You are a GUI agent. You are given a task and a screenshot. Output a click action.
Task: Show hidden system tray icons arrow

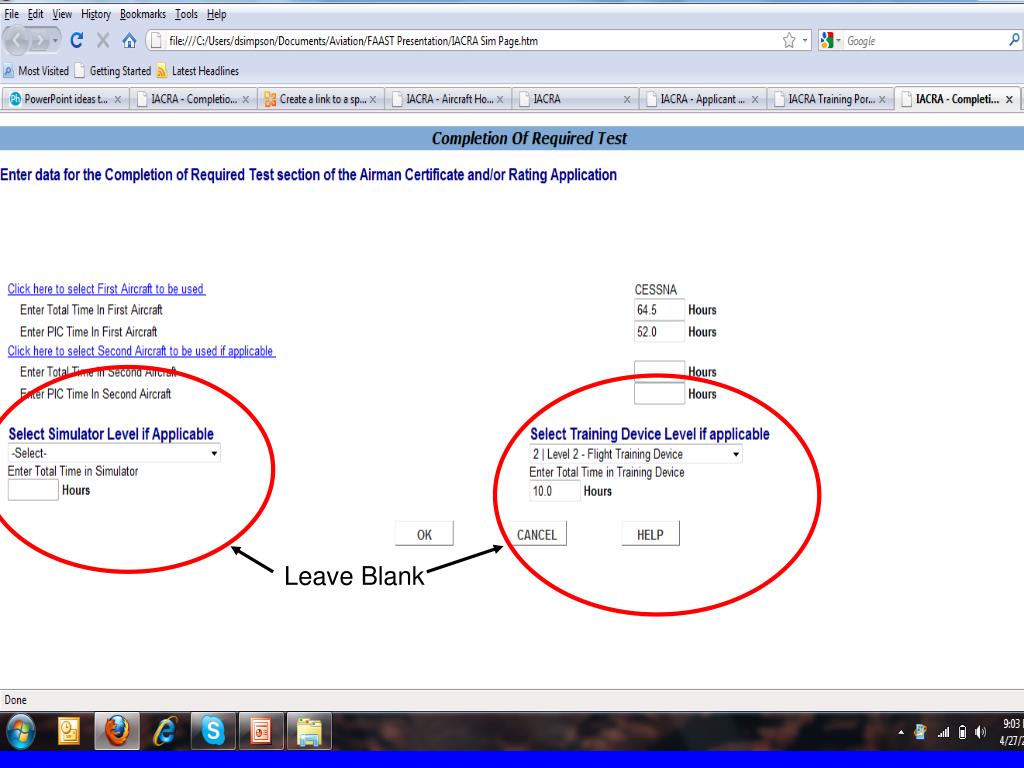coord(901,732)
